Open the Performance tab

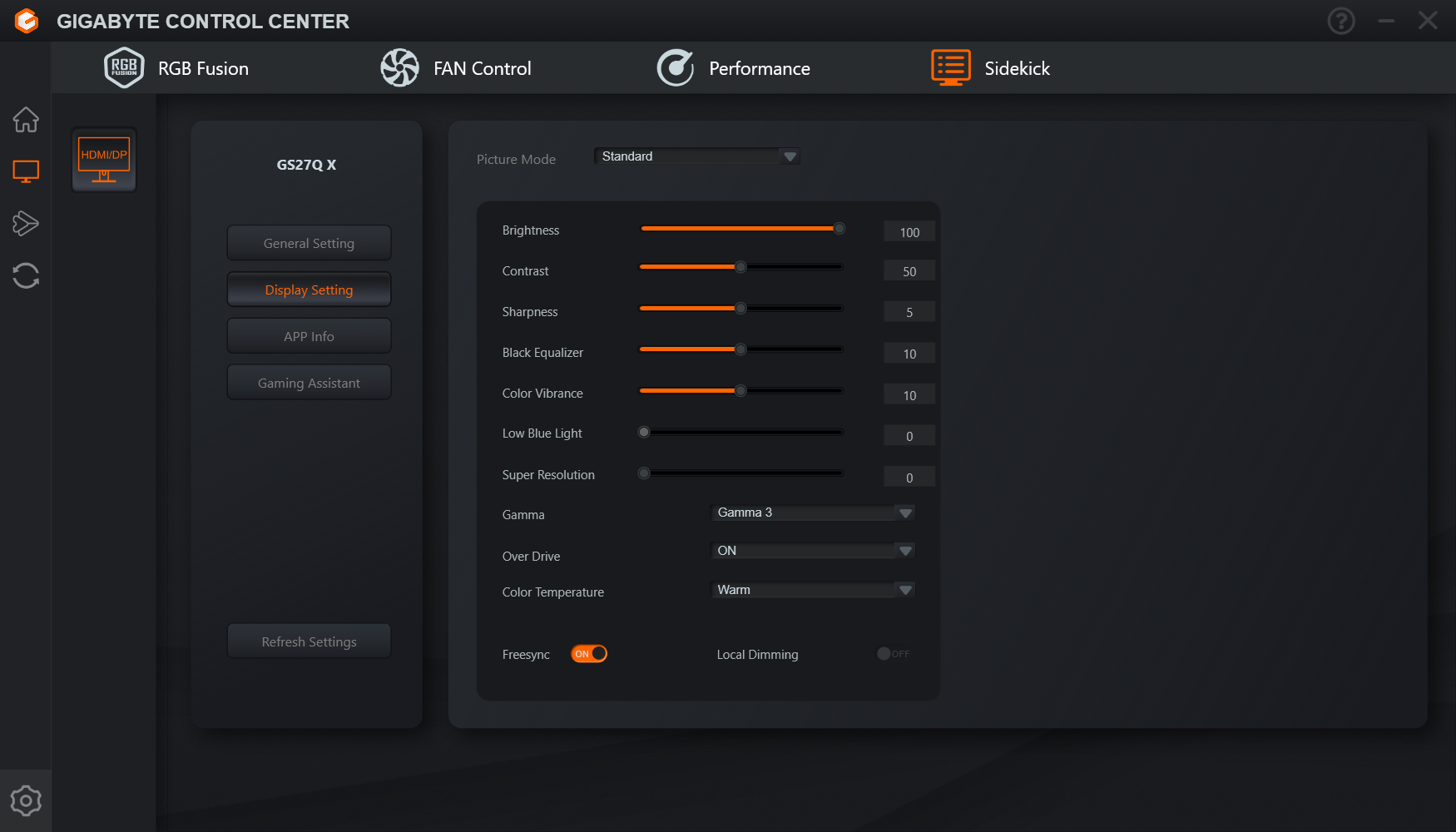[x=733, y=68]
